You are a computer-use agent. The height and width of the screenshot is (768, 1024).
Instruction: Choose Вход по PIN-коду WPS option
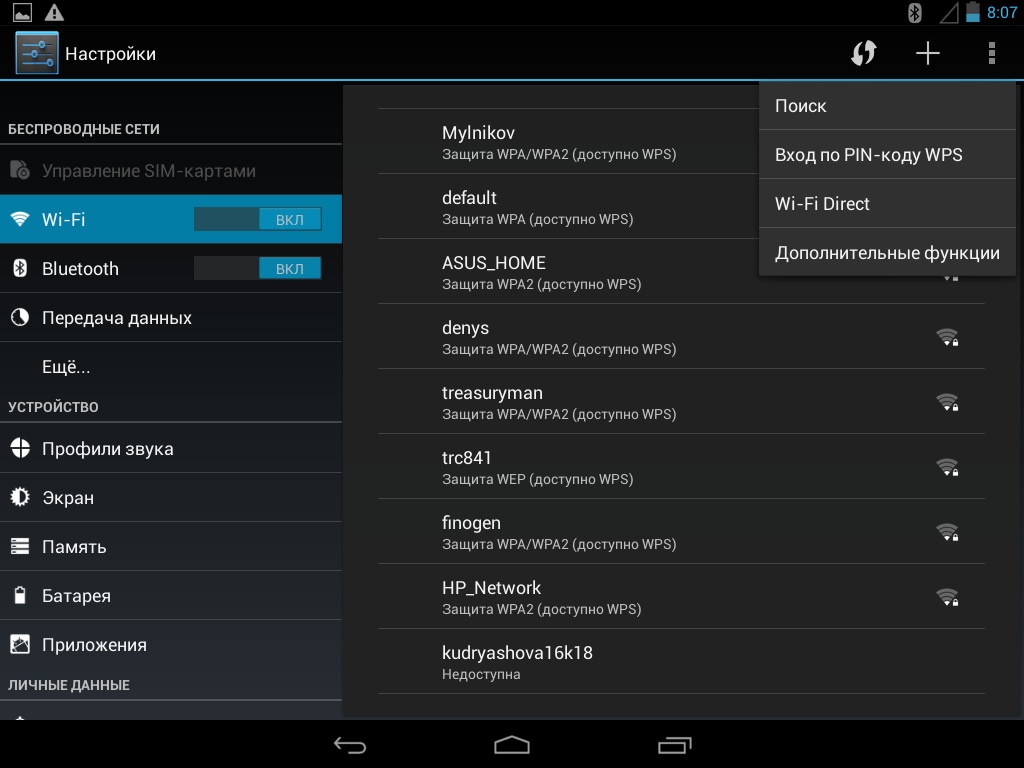pos(887,155)
